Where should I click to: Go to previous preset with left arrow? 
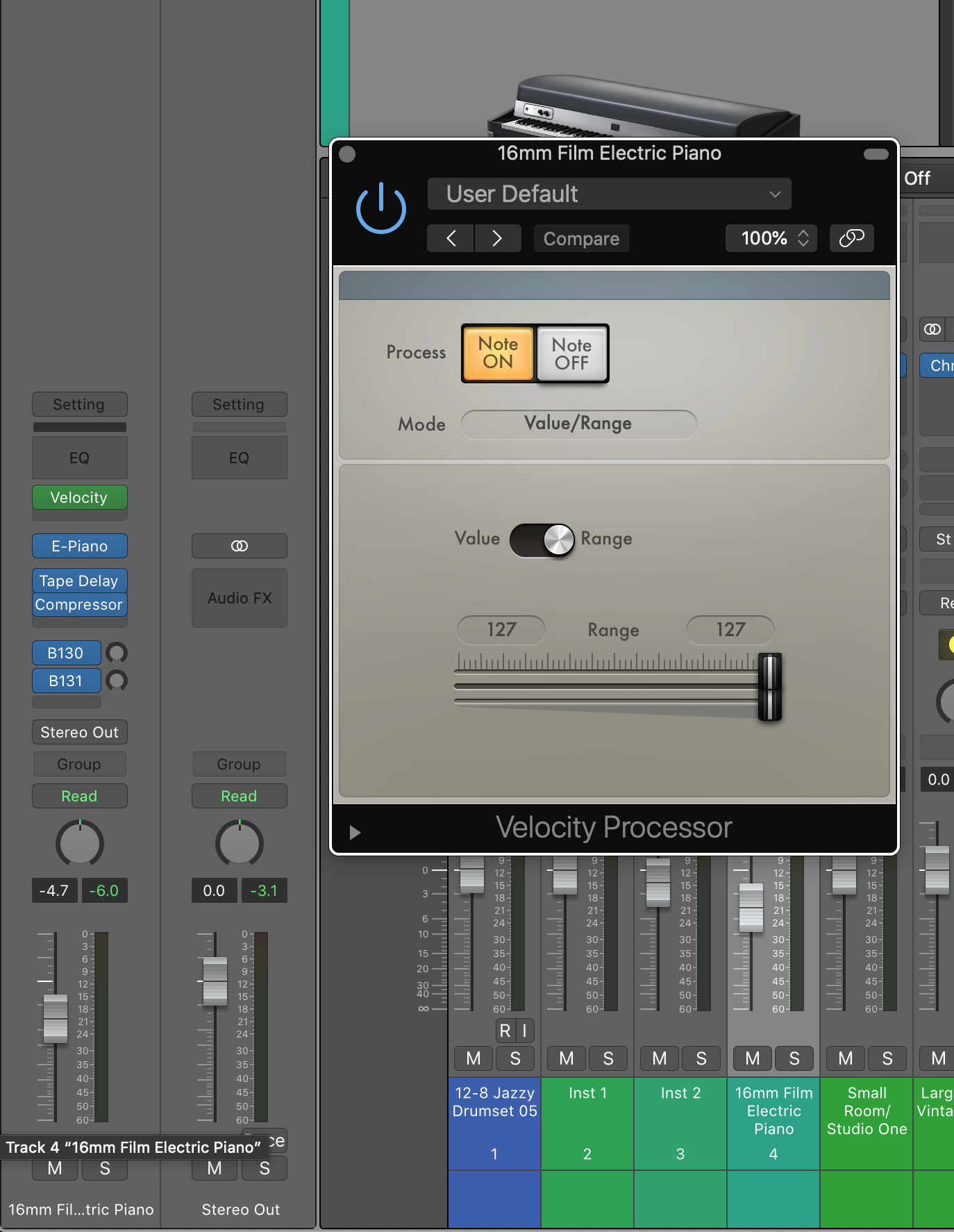click(451, 238)
